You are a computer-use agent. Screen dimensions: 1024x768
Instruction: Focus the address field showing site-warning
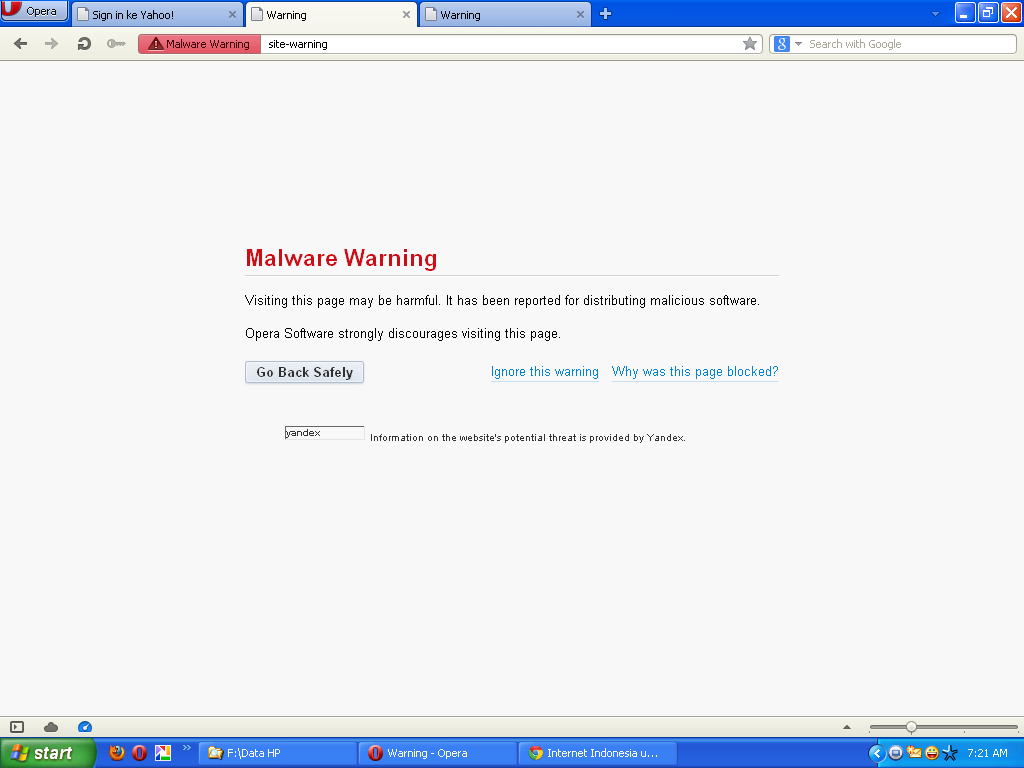(x=502, y=44)
